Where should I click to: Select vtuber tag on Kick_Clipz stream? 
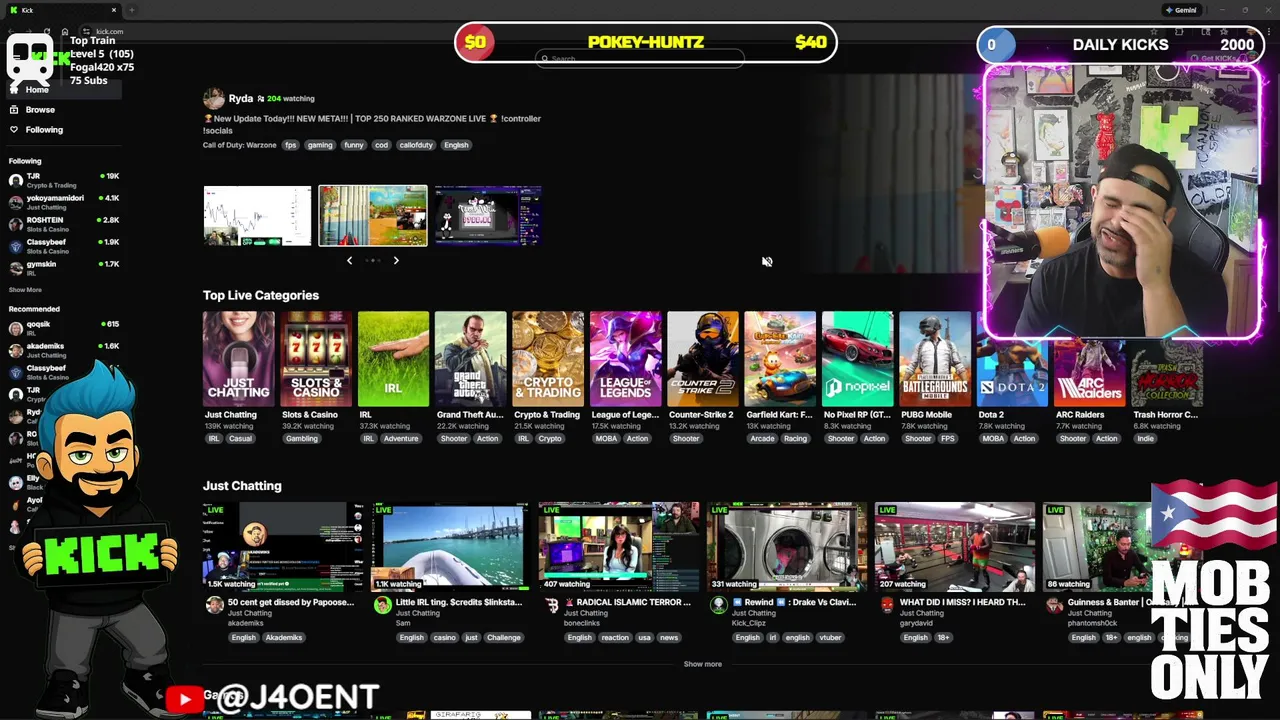829,638
